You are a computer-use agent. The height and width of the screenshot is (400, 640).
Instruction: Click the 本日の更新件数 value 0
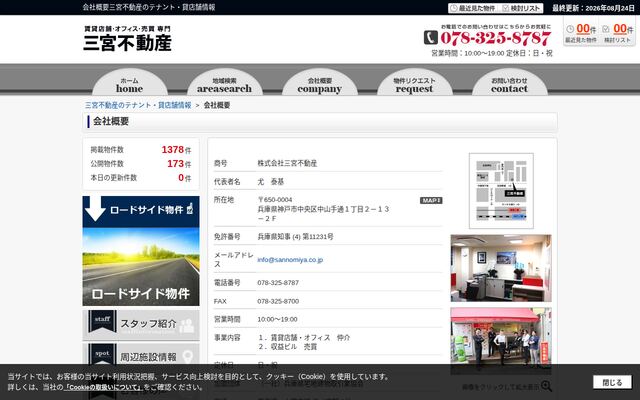point(181,178)
